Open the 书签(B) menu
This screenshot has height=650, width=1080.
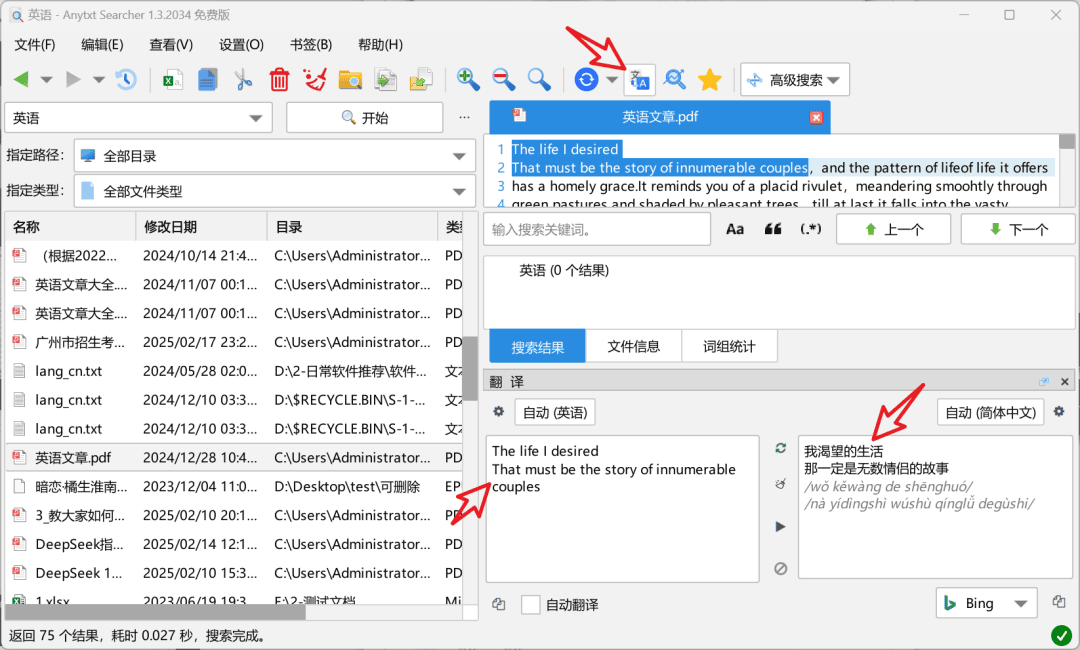coord(311,45)
